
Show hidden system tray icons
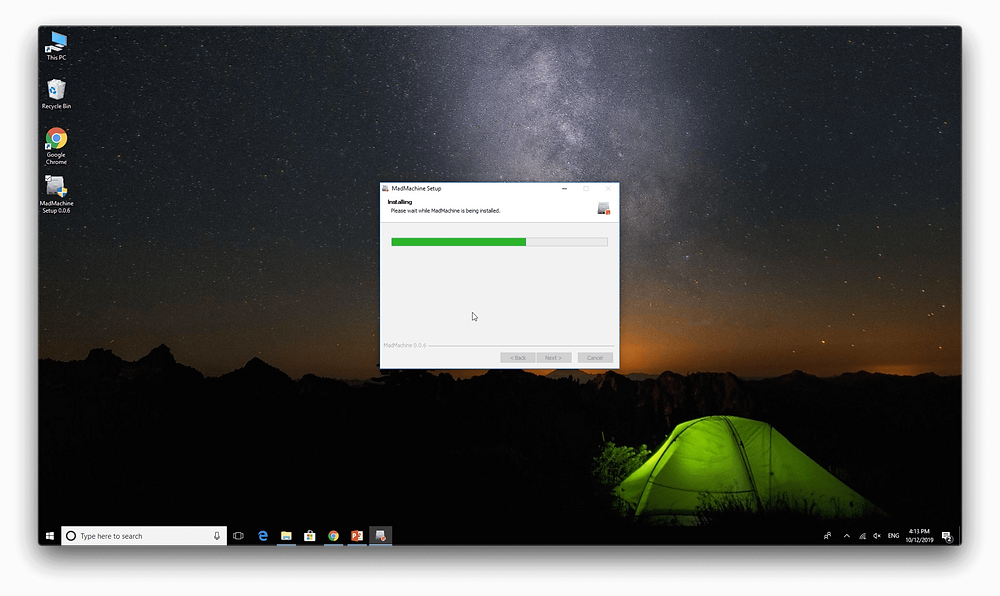click(x=847, y=536)
